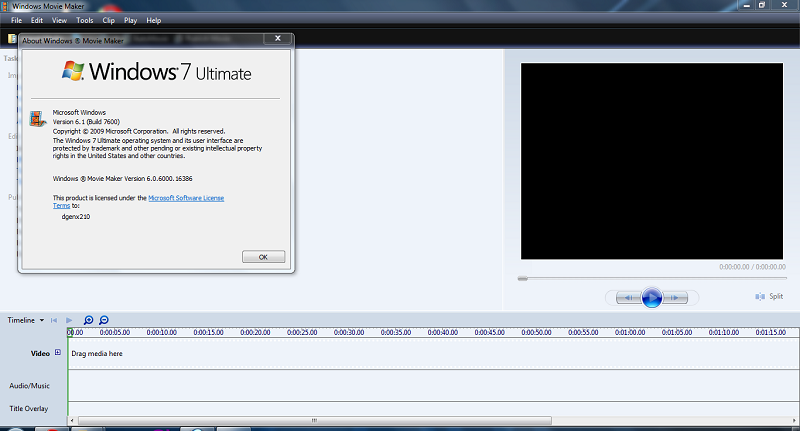Expand the Video track
The image size is (800, 431).
point(58,352)
